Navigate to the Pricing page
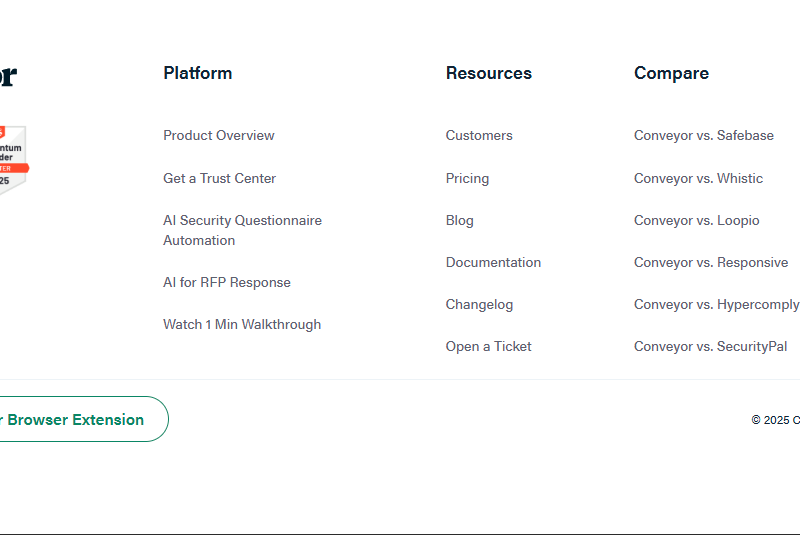This screenshot has height=535, width=800. [x=467, y=178]
